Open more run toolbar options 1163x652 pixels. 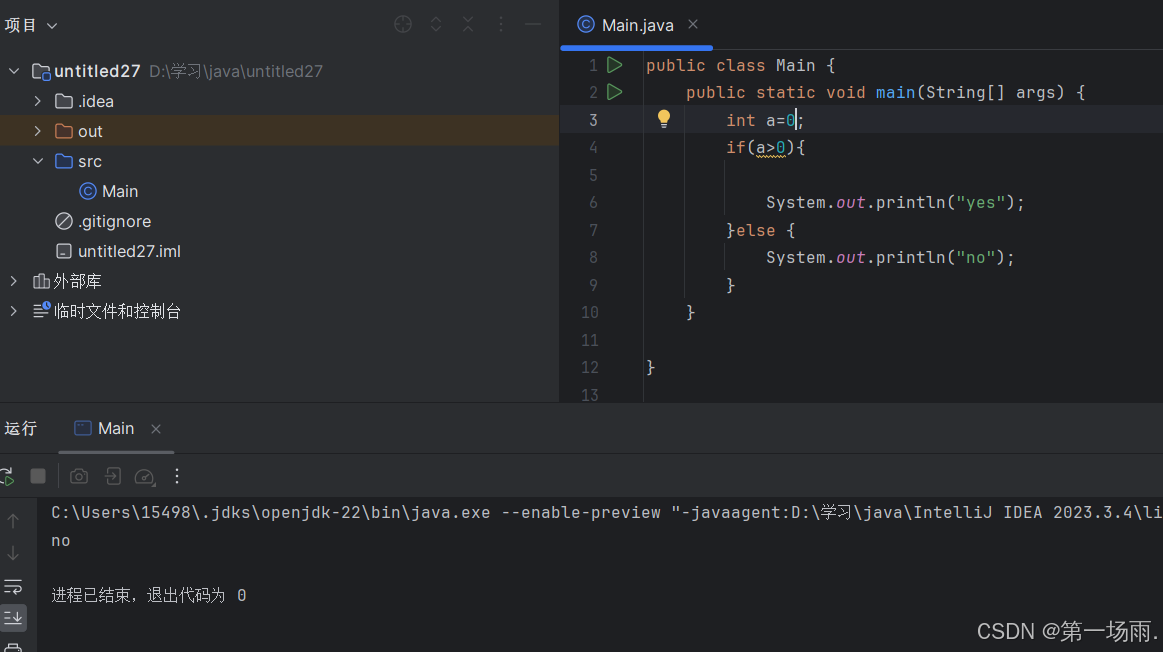coord(177,476)
